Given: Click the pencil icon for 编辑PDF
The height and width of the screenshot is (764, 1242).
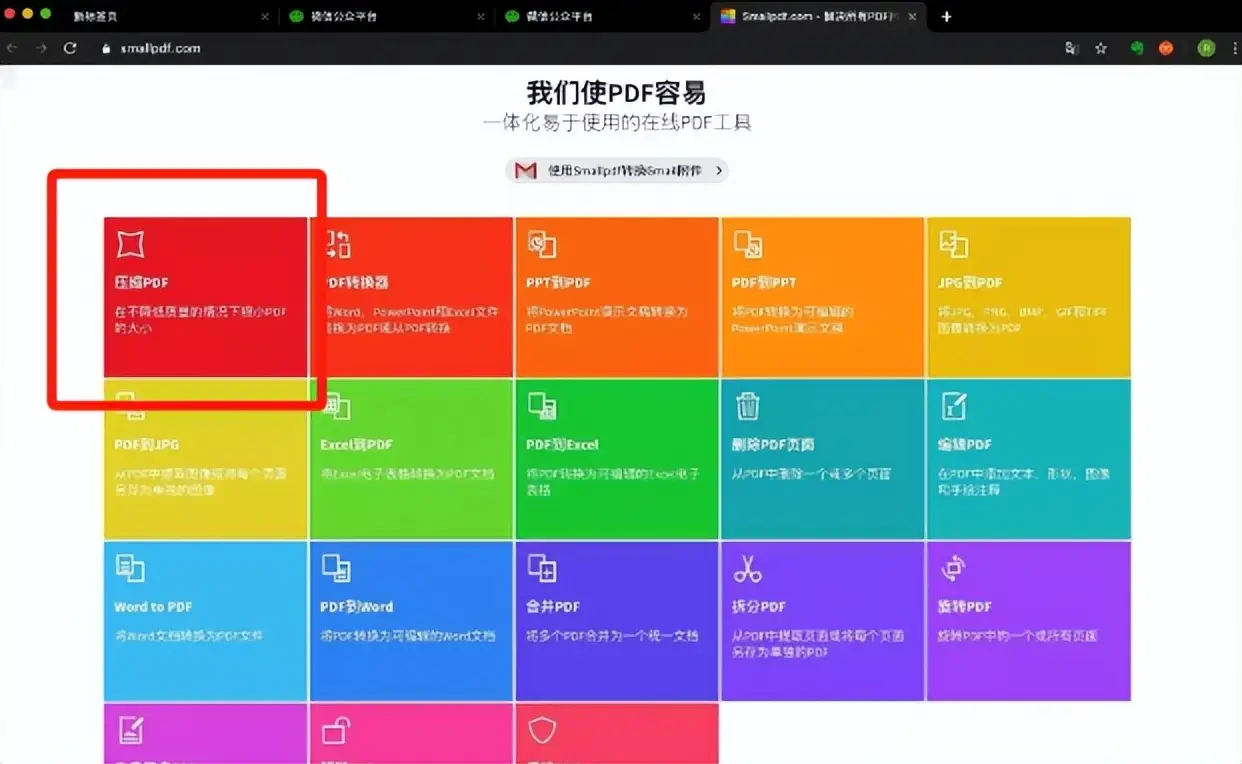Looking at the screenshot, I should click(x=954, y=406).
